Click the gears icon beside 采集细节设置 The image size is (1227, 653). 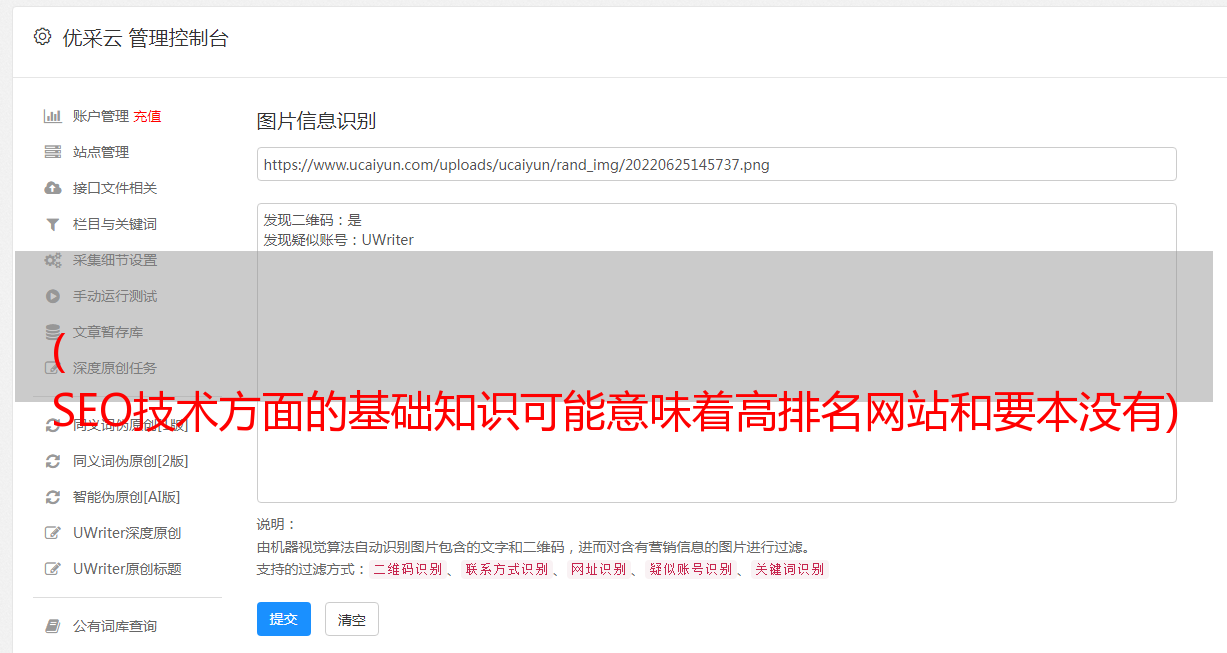[53, 260]
